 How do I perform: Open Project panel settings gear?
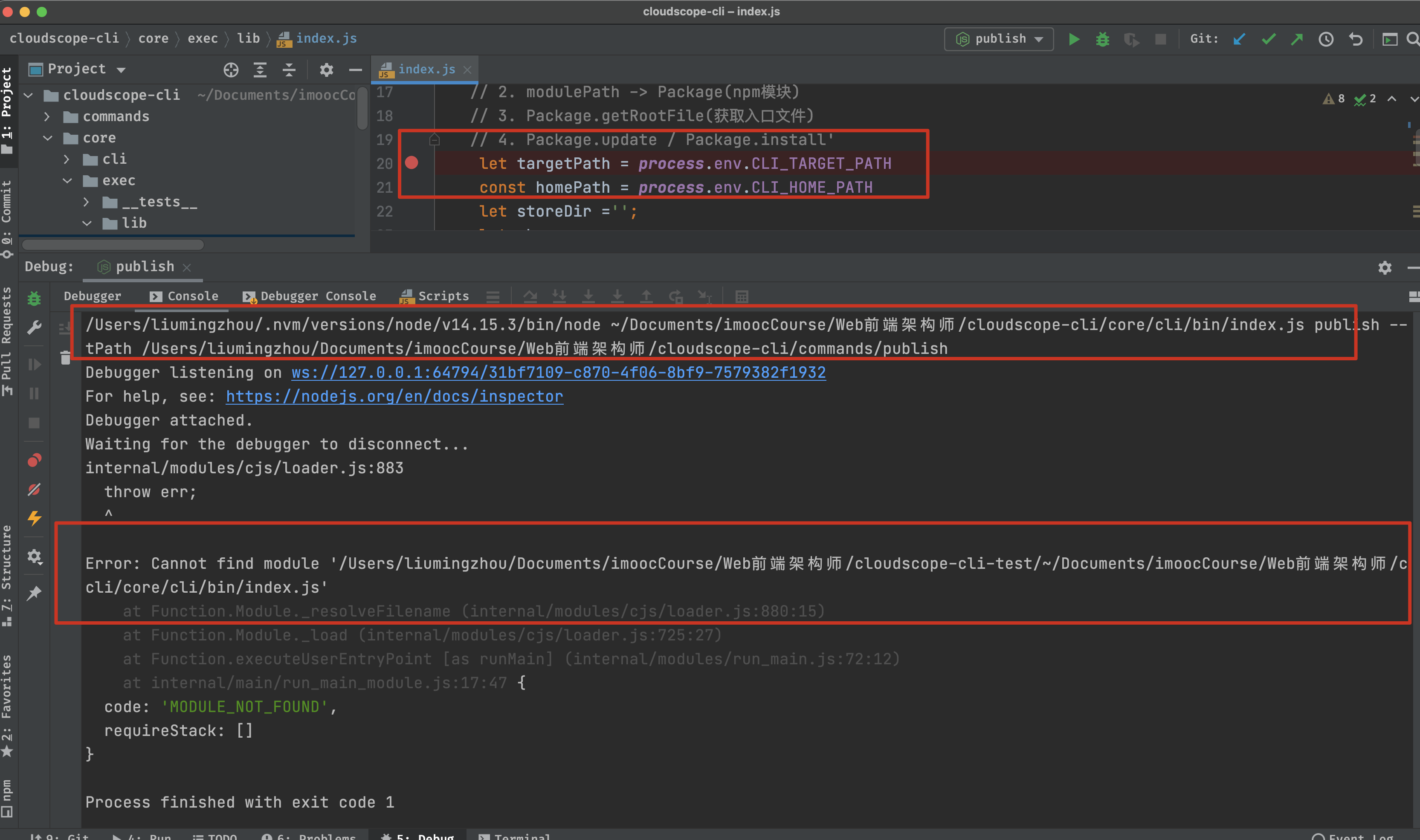tap(327, 70)
